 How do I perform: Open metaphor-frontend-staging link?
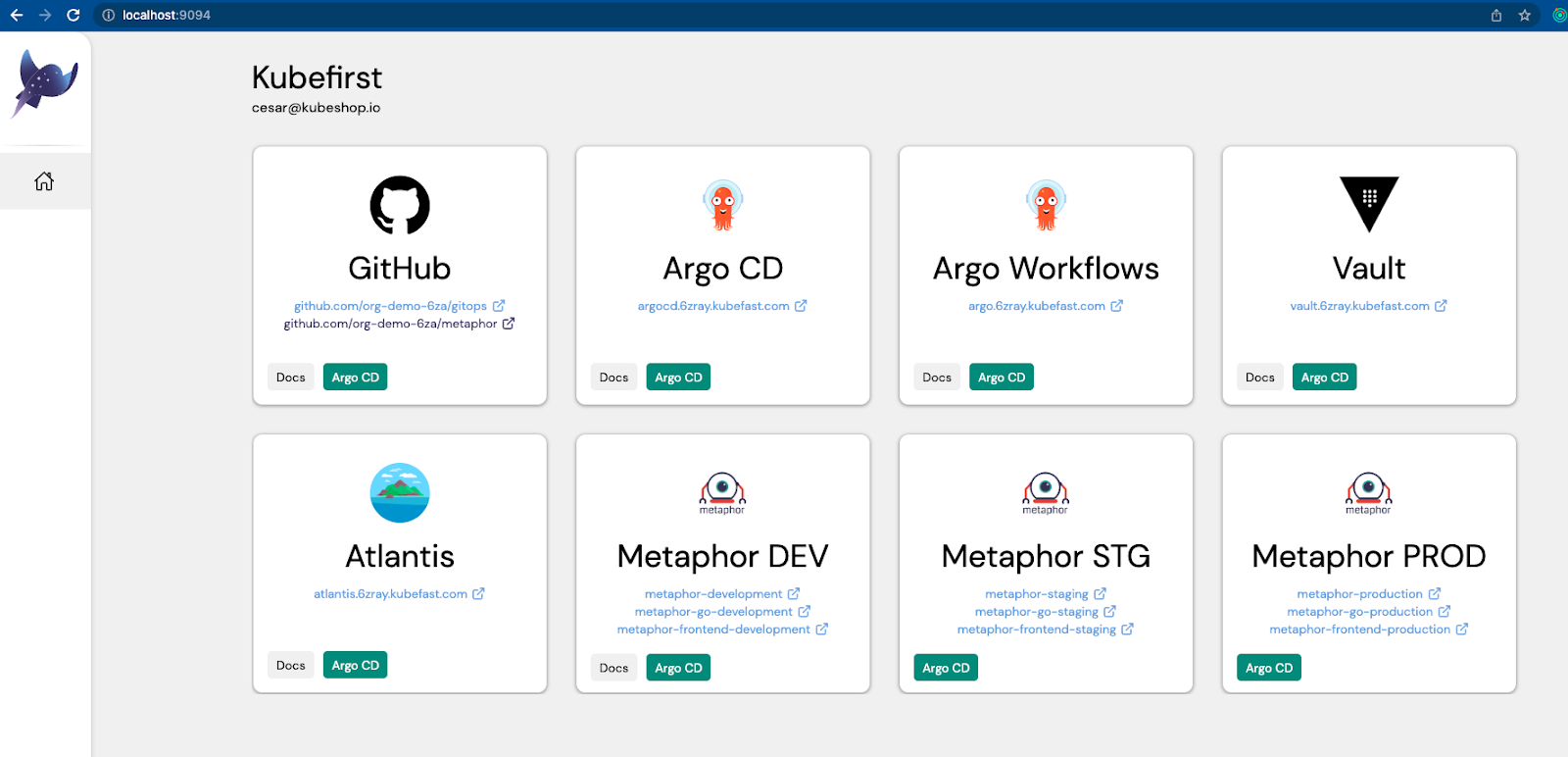click(1037, 630)
